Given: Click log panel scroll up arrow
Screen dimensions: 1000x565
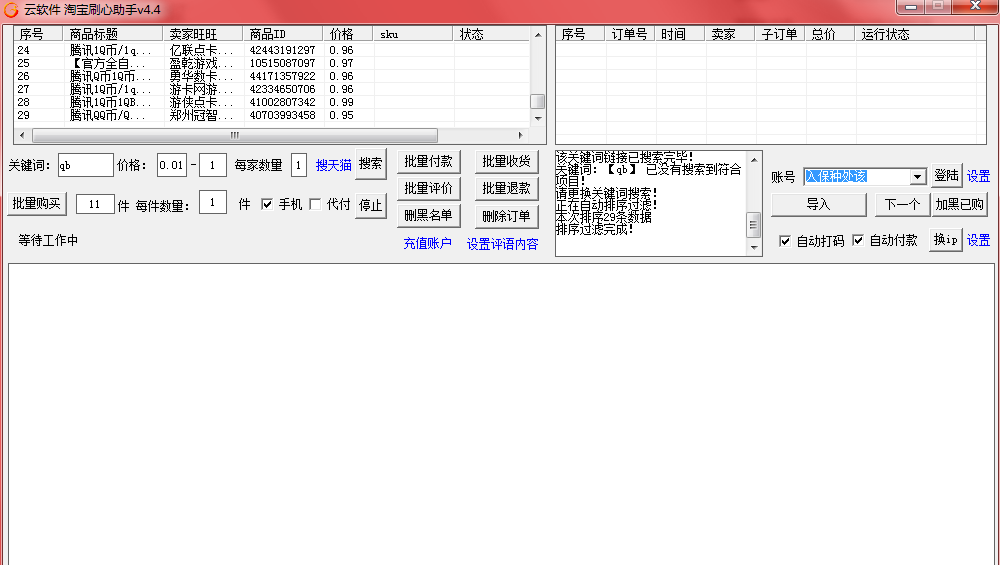Looking at the screenshot, I should (x=754, y=159).
